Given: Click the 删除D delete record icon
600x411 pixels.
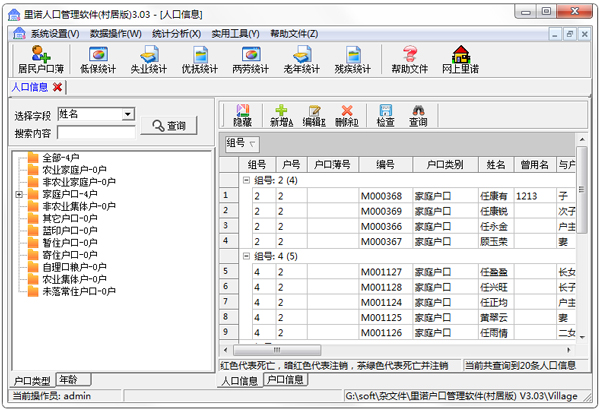Looking at the screenshot, I should click(347, 116).
